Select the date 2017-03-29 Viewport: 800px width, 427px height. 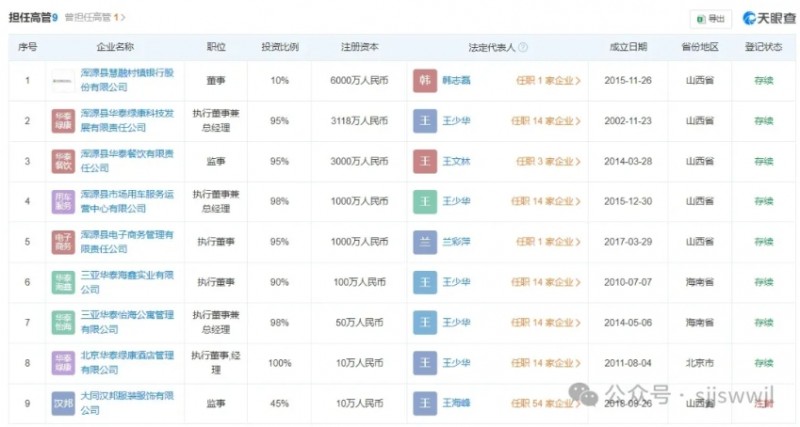[628, 242]
